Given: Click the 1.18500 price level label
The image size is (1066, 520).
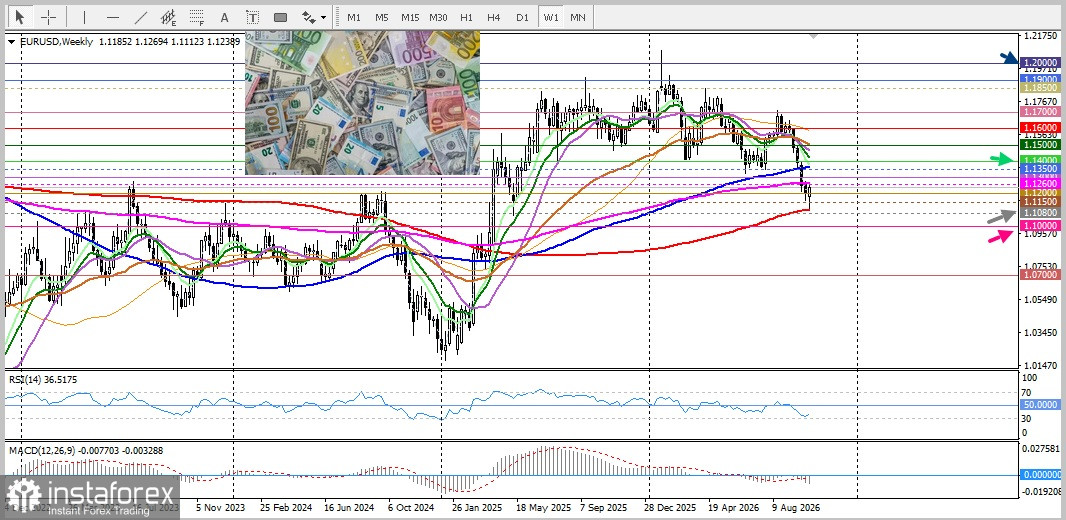Looking at the screenshot, I should coord(1040,88).
